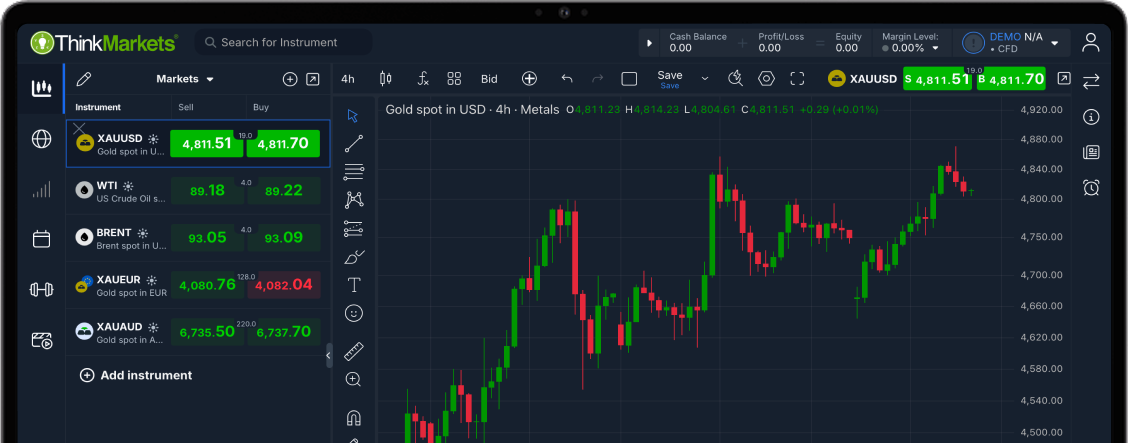Open the instrument info icon

[x=1091, y=117]
